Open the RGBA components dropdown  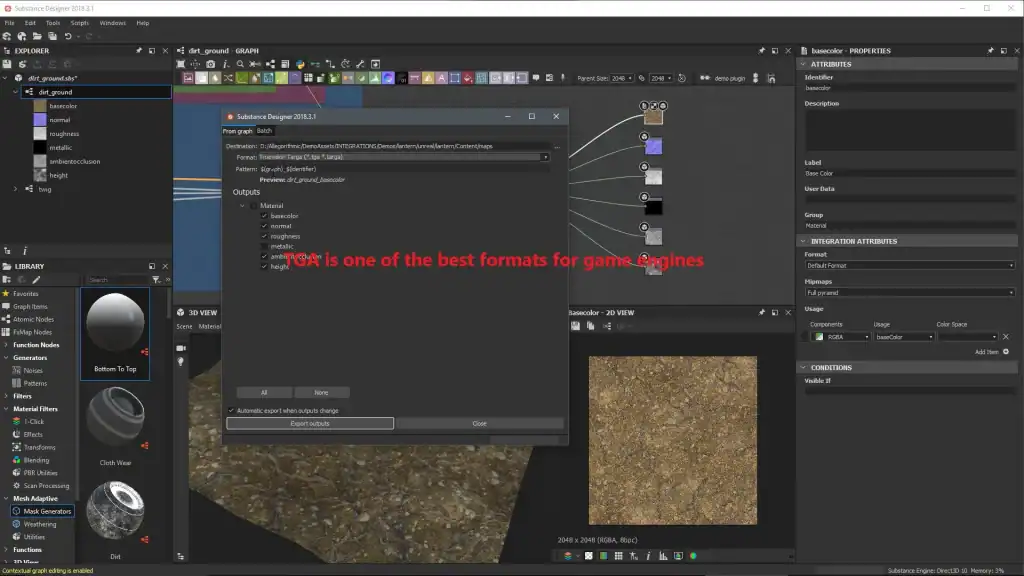(x=840, y=337)
